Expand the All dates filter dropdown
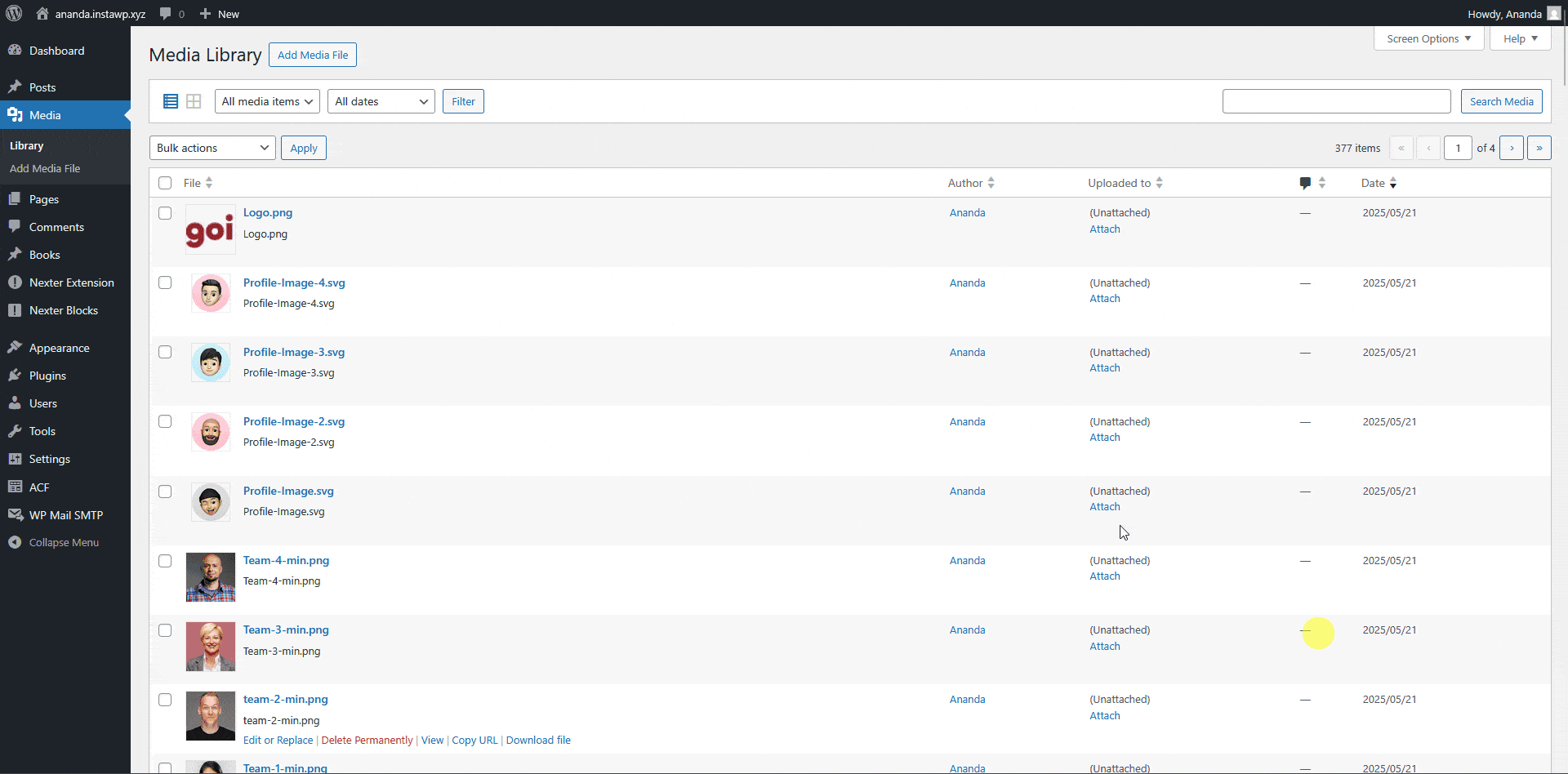This screenshot has width=1568, height=774. 381,100
